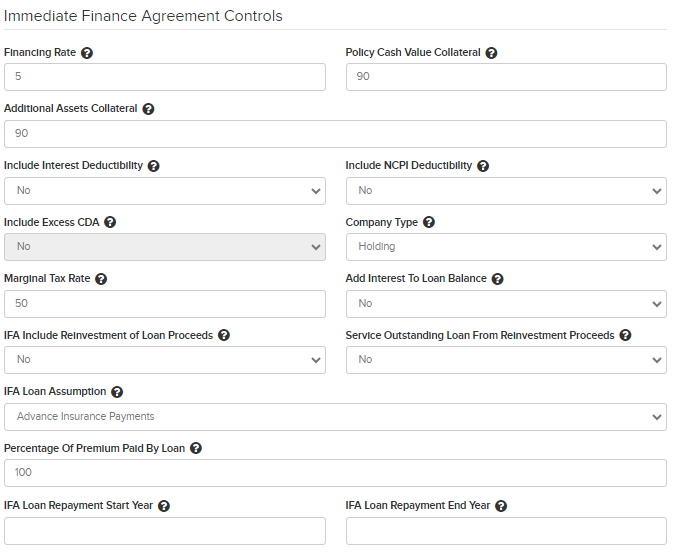Show help for Company Type

(x=429, y=222)
